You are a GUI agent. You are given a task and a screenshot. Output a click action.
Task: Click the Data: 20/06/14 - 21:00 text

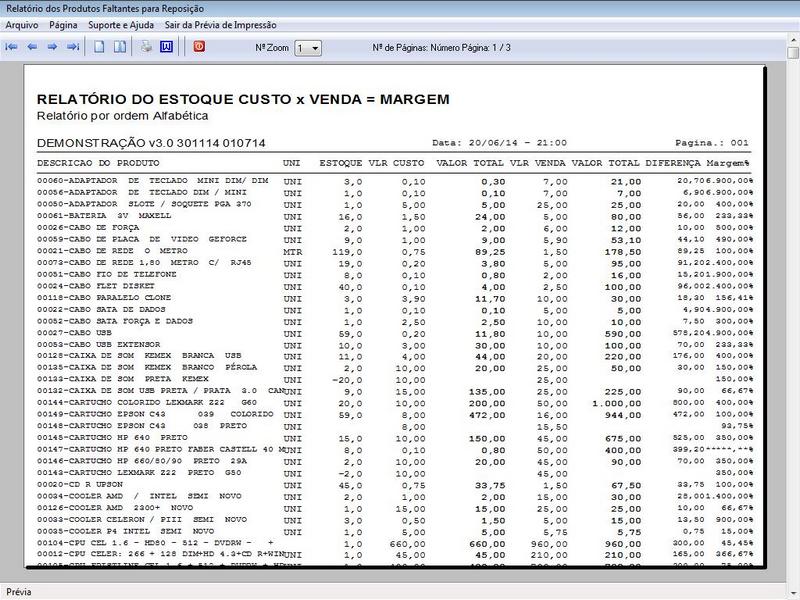(499, 143)
